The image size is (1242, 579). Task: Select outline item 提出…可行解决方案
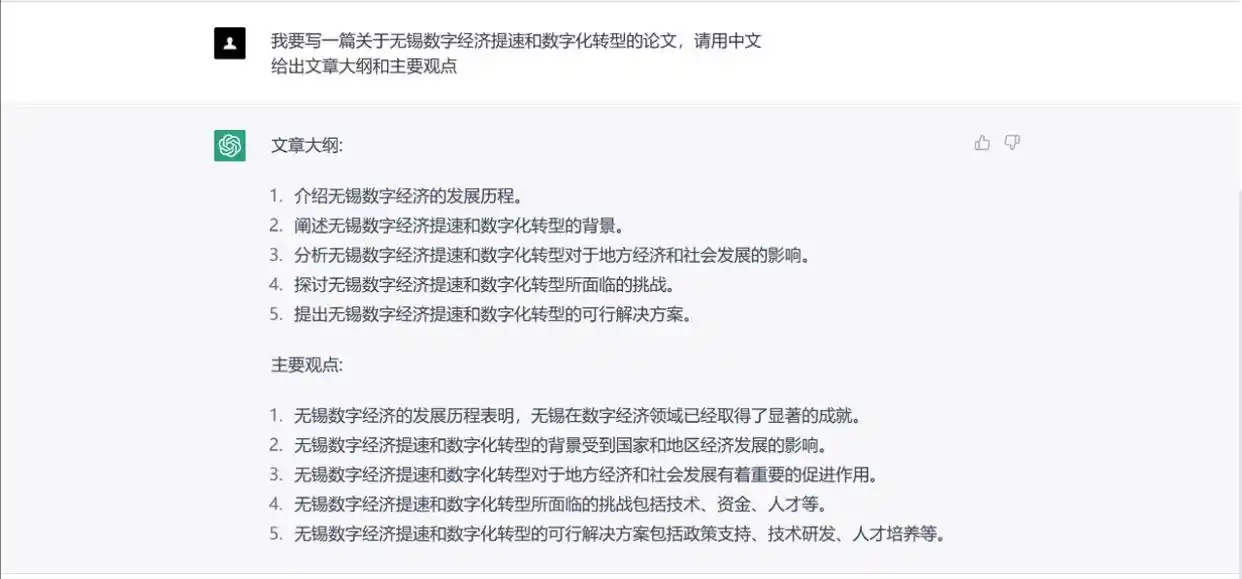point(493,314)
